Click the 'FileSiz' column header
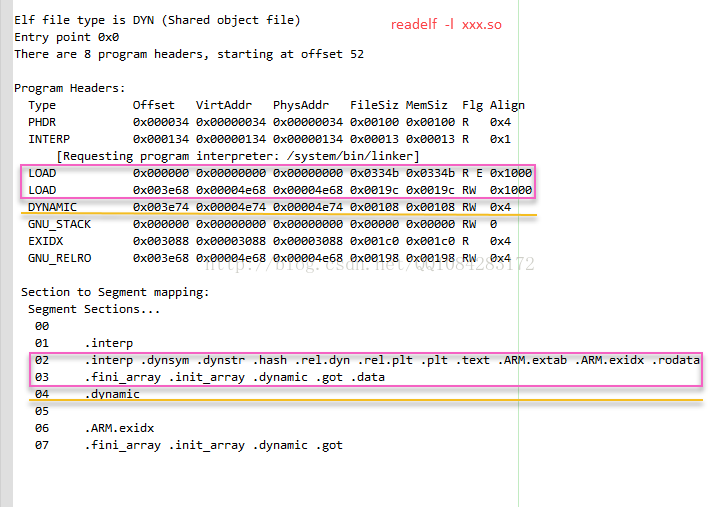Viewport: 721px width, 507px height. point(374,105)
